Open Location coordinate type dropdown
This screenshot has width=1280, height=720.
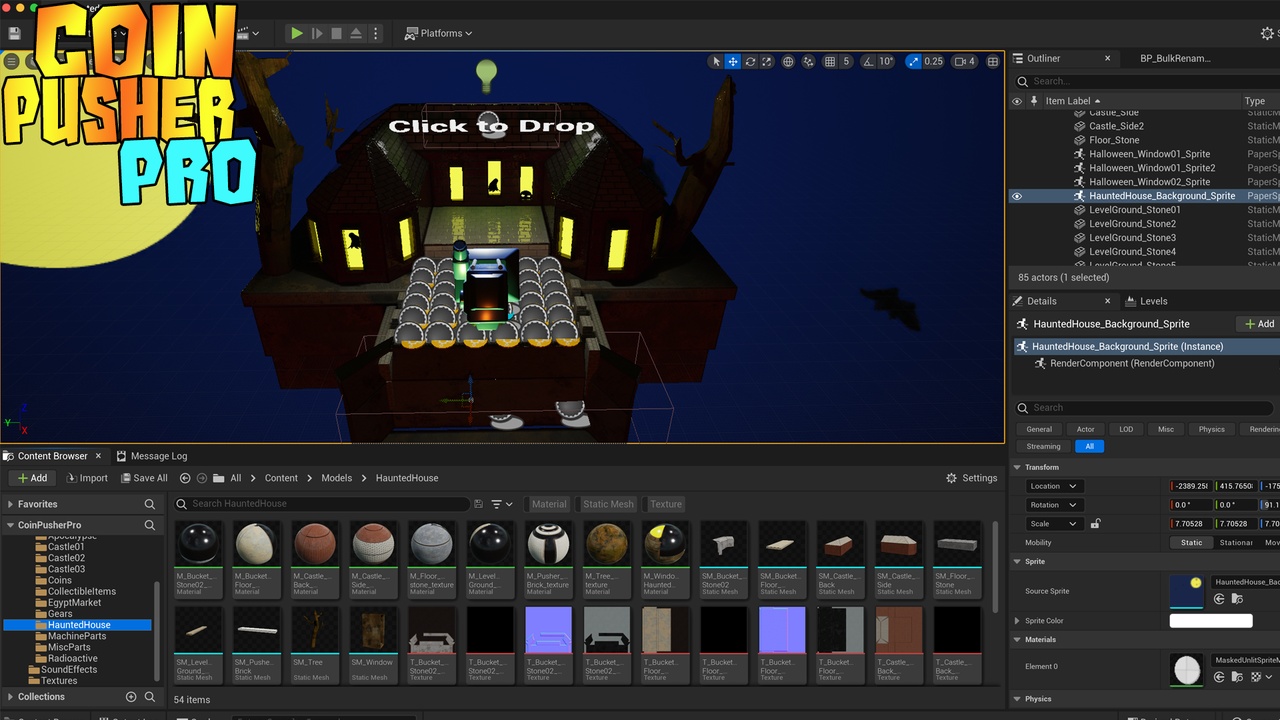point(1054,486)
